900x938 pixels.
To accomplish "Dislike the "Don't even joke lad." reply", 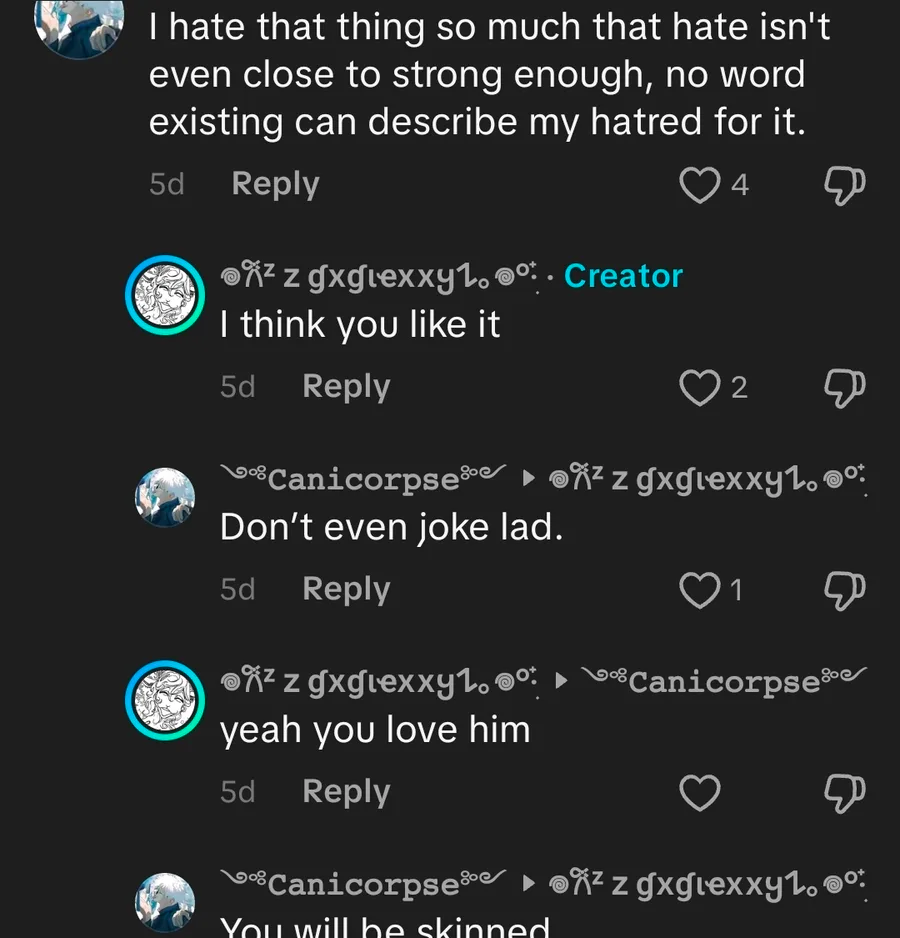I will (x=843, y=590).
